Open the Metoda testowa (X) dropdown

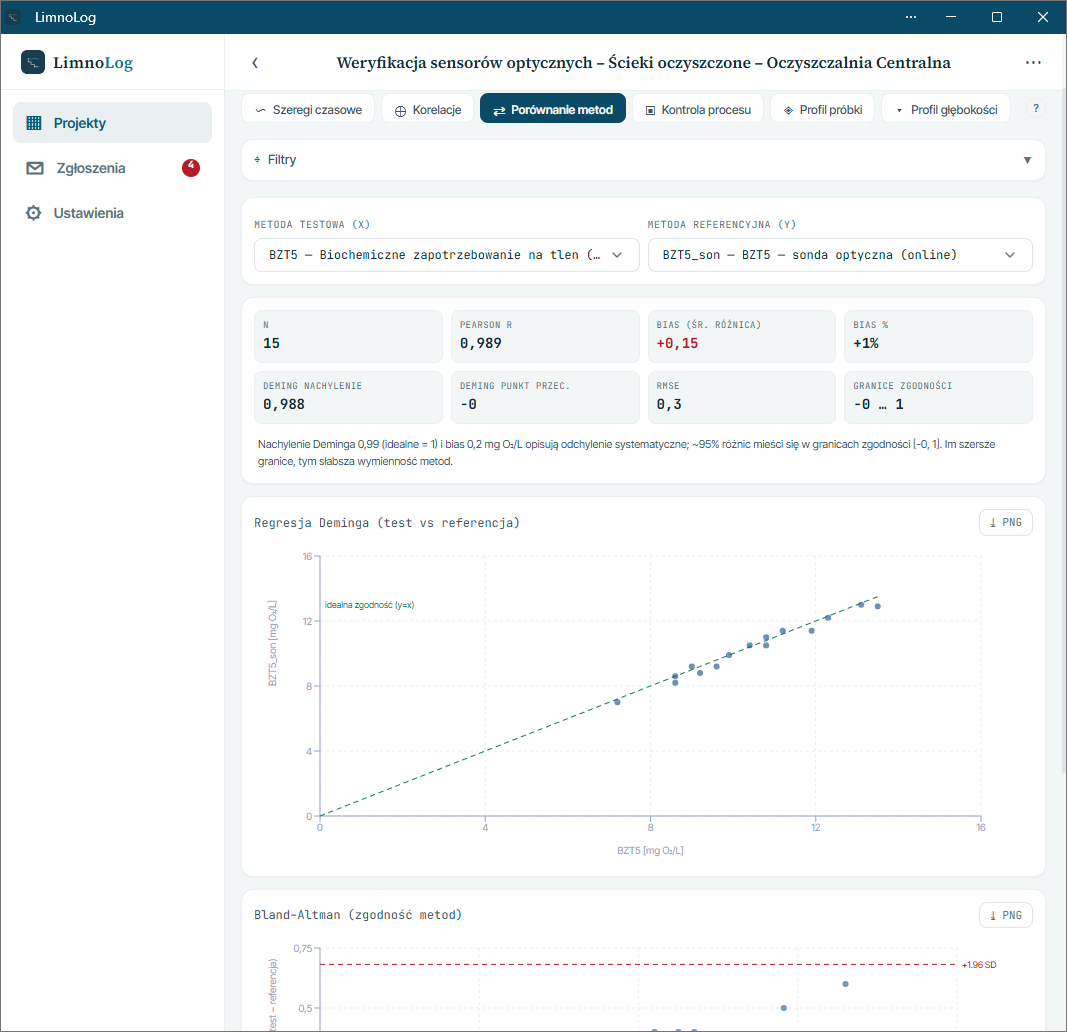pyautogui.click(x=446, y=255)
